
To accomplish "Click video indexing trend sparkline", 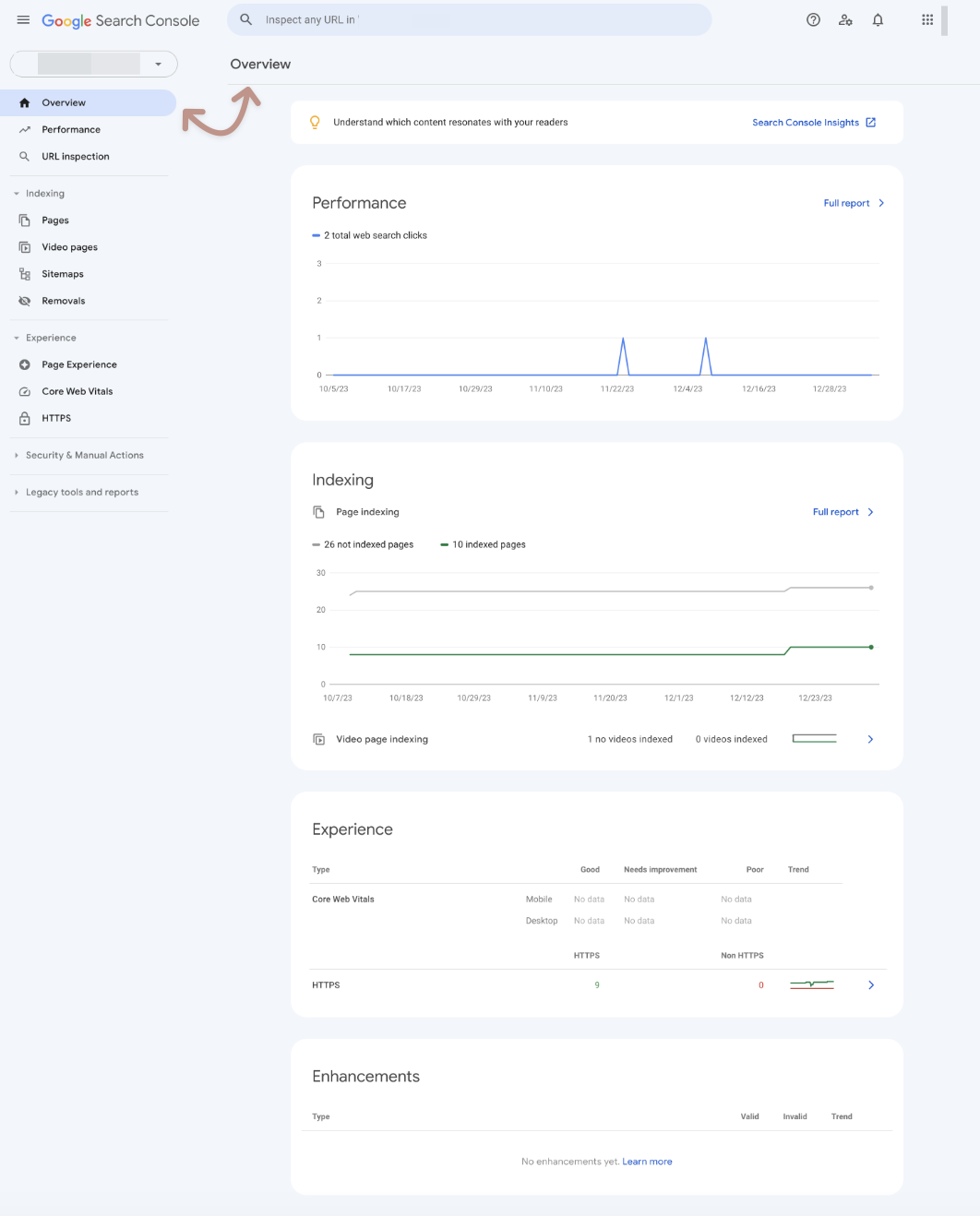I will [815, 738].
